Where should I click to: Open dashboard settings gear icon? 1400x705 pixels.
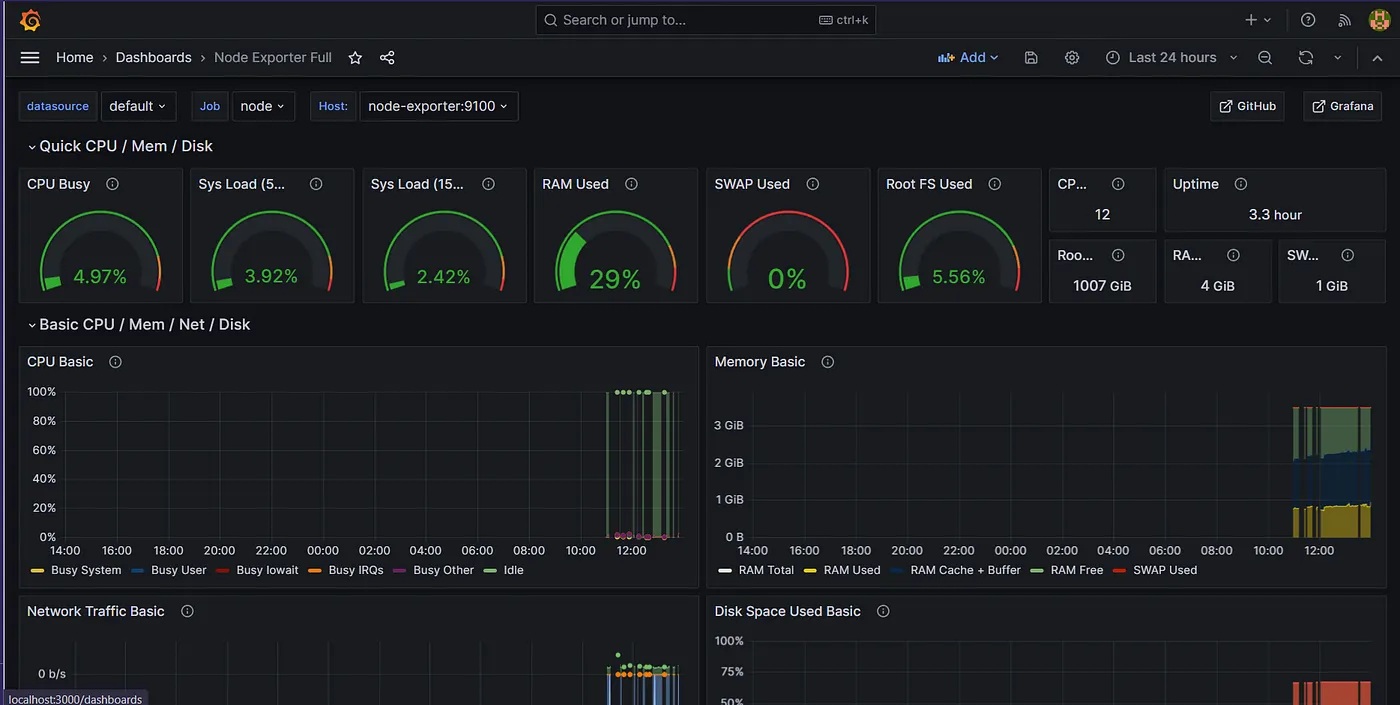pyautogui.click(x=1072, y=58)
